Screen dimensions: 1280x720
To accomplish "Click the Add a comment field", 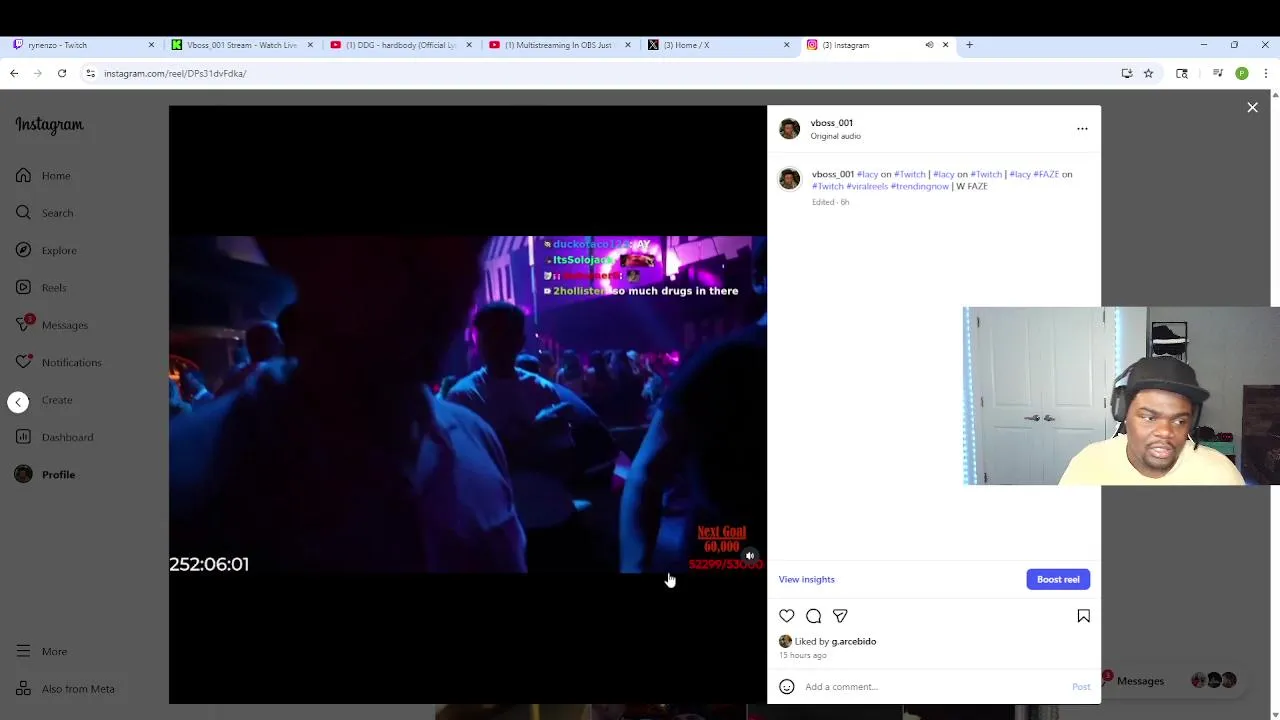I will [935, 687].
